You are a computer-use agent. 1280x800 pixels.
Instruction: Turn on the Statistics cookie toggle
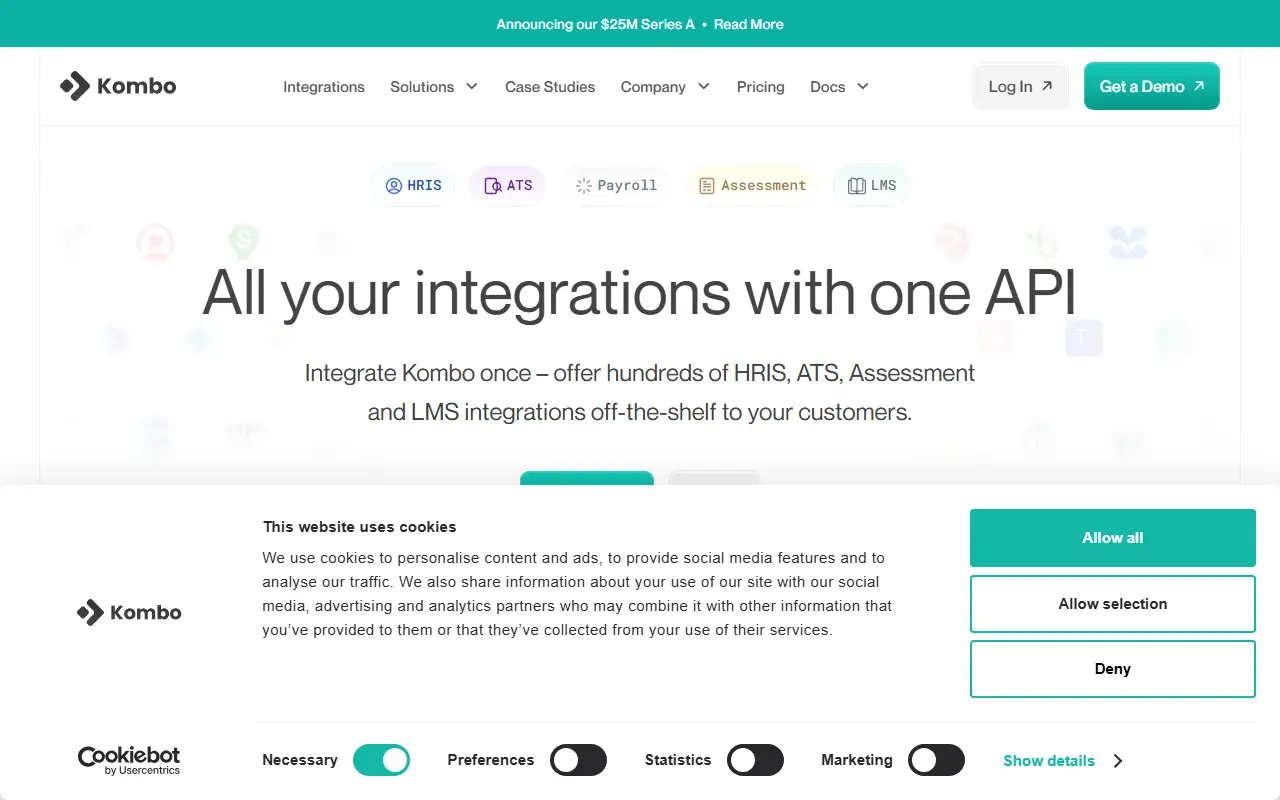(755, 761)
